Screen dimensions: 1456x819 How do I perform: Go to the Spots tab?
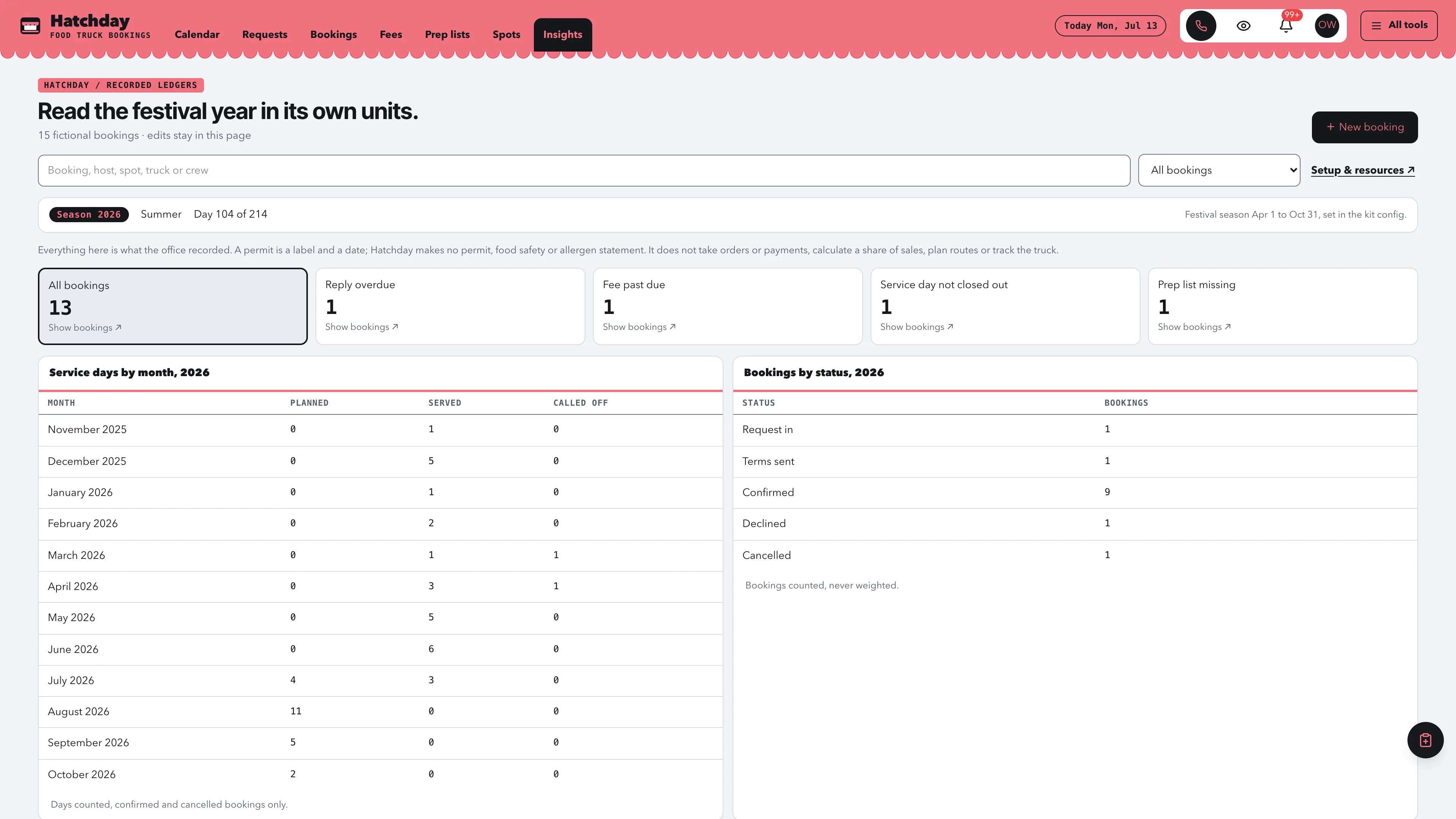506,35
